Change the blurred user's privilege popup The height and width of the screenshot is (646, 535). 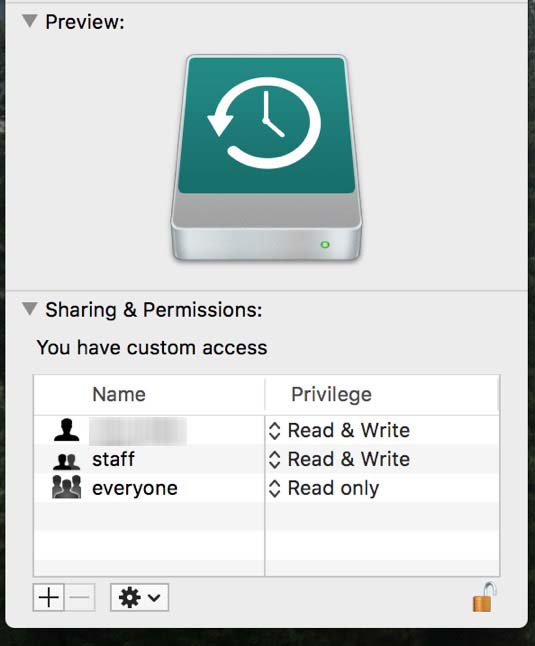tap(339, 431)
